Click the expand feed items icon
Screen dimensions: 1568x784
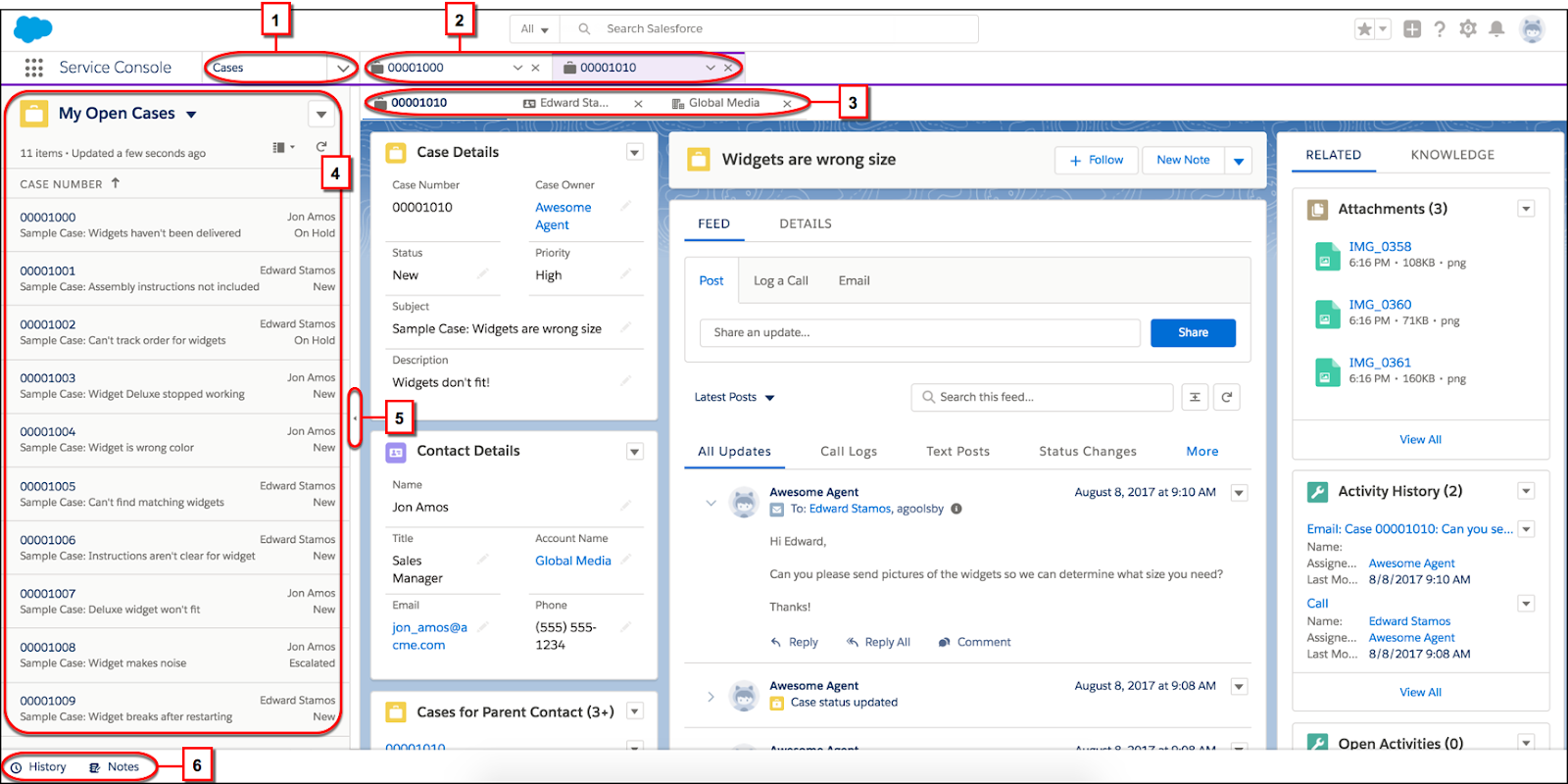(1195, 397)
